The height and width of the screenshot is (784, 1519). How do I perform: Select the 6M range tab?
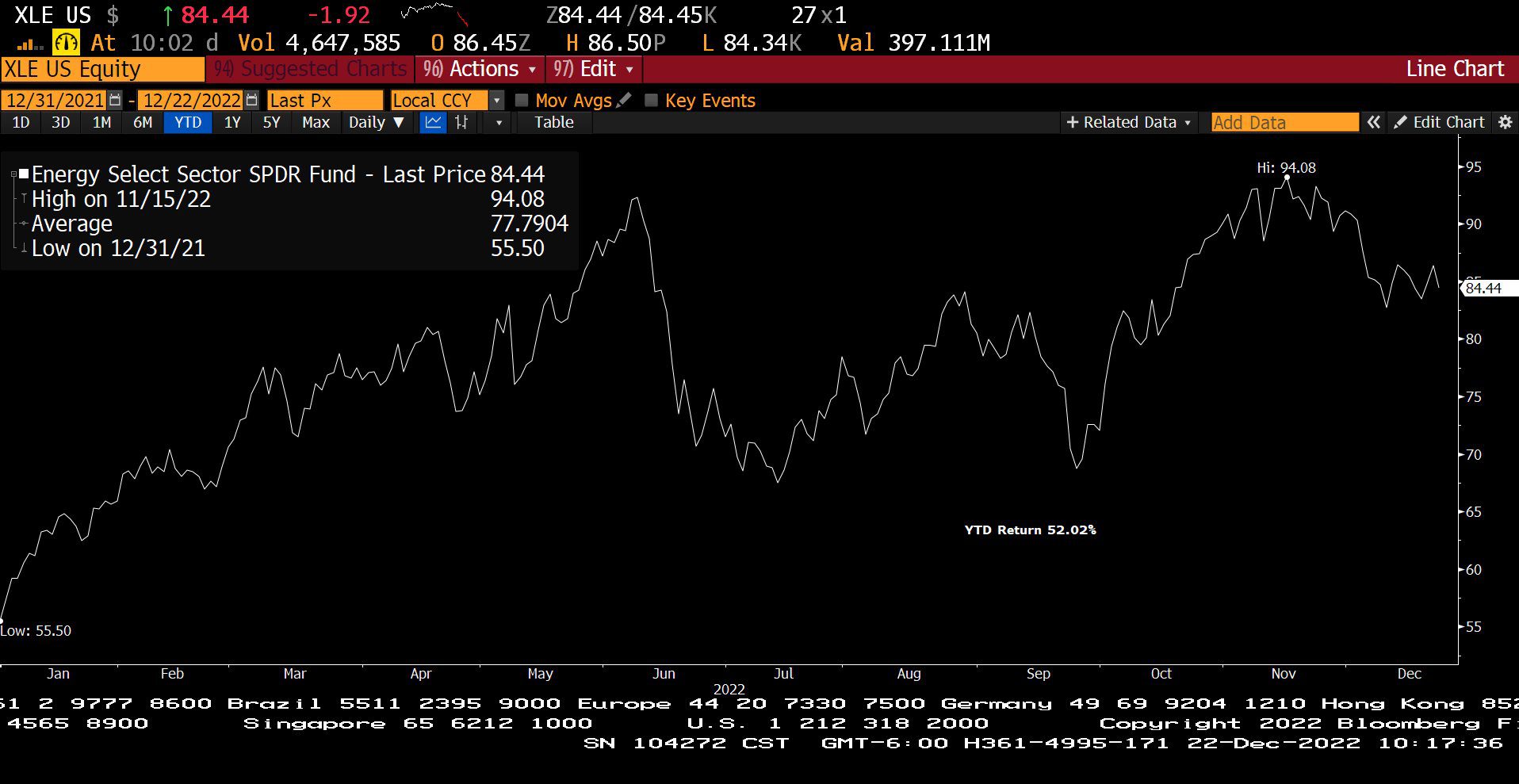click(x=143, y=122)
